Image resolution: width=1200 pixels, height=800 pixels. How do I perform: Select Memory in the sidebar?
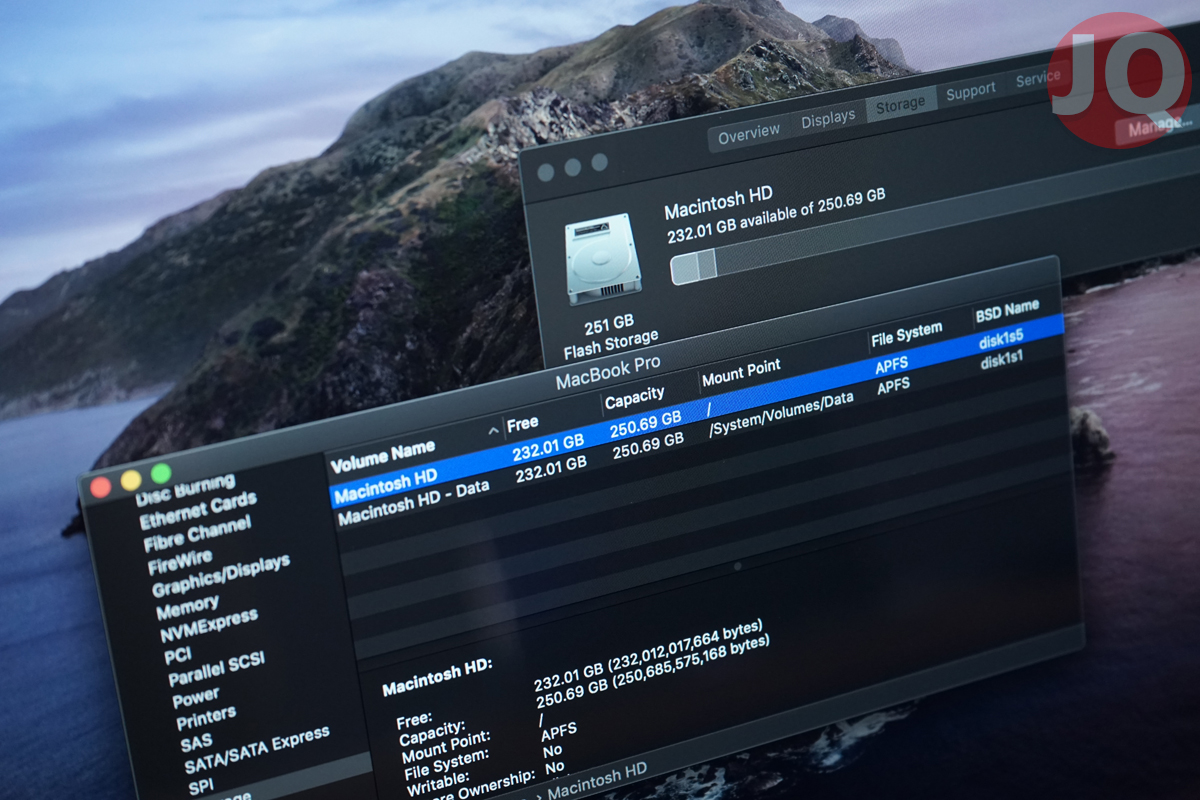[x=187, y=606]
